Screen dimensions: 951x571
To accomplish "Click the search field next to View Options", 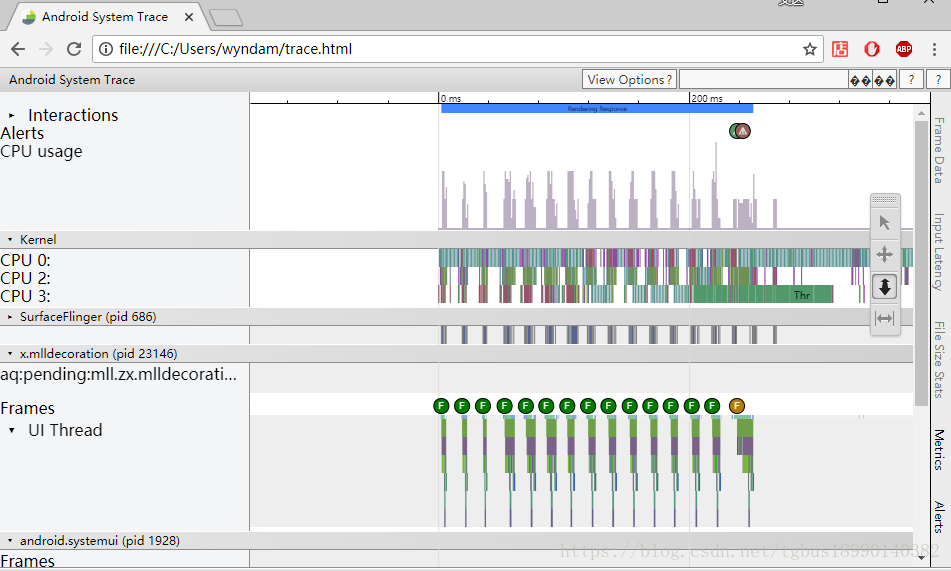I will pos(763,79).
